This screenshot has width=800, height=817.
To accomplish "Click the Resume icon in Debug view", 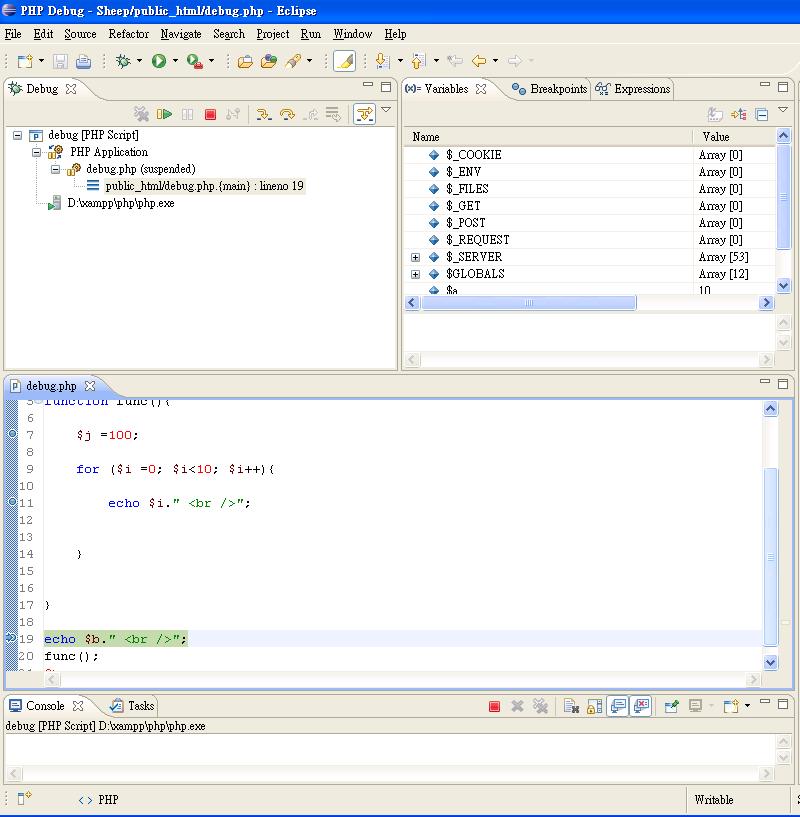I will [164, 114].
